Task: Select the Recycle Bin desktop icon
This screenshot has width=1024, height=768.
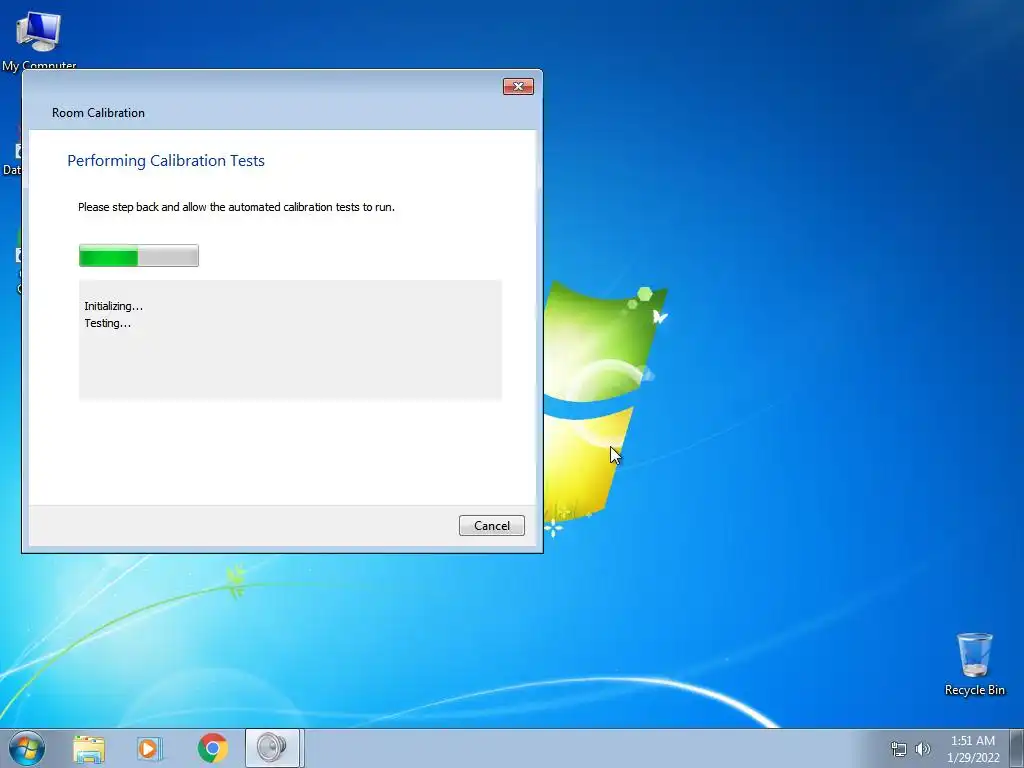Action: click(x=974, y=664)
